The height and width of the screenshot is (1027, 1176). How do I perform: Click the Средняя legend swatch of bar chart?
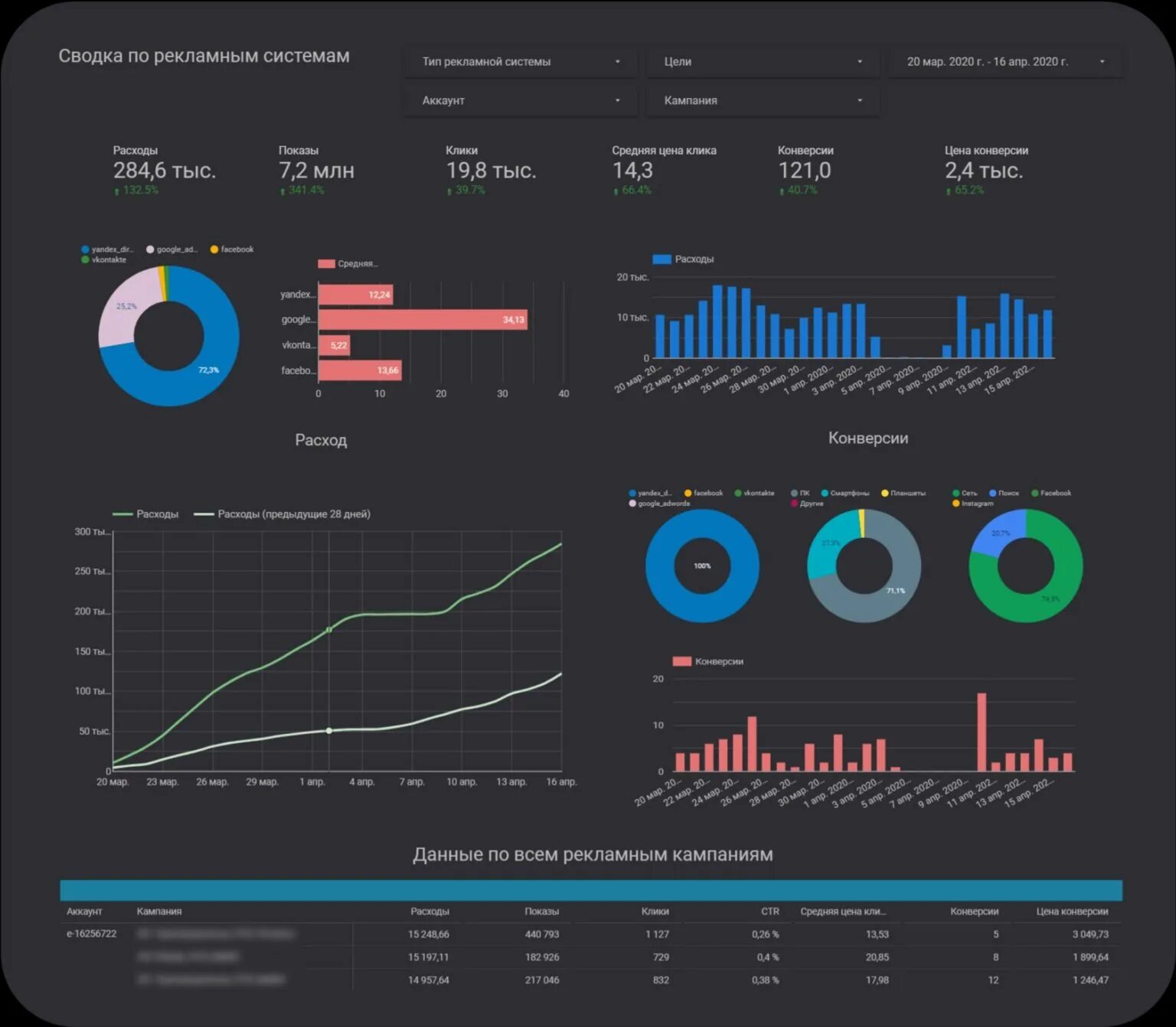[326, 264]
